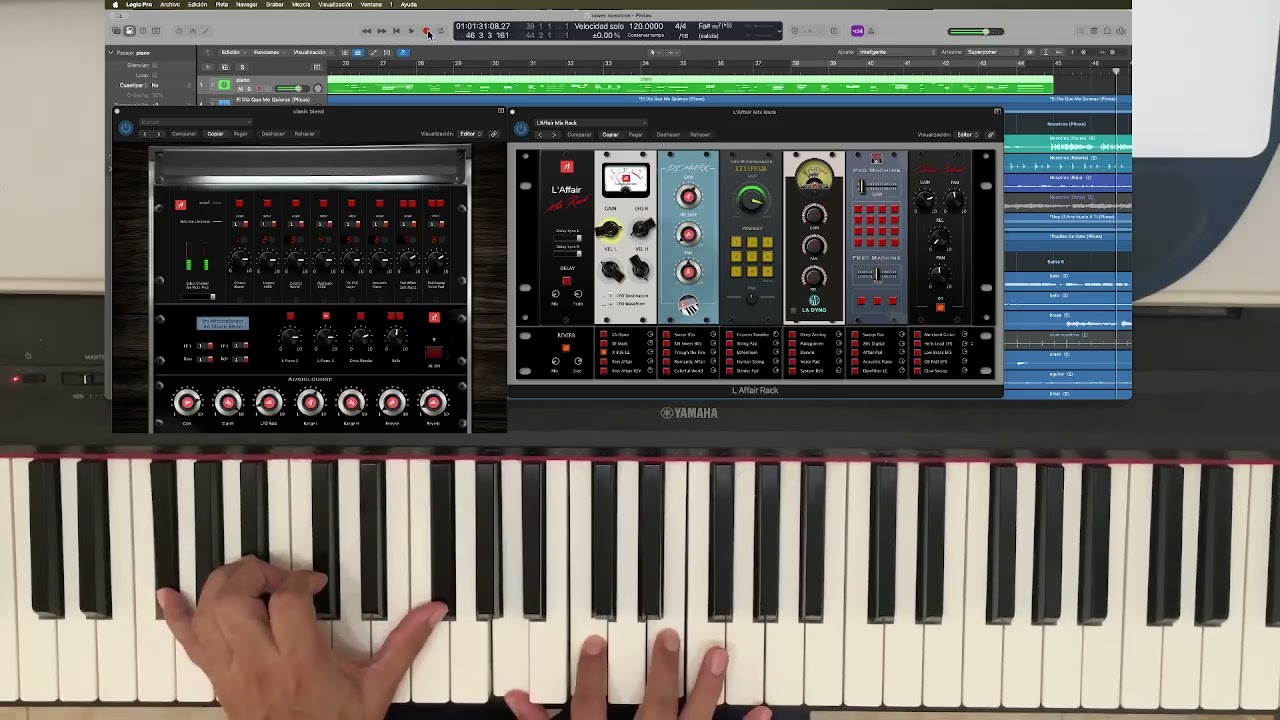Click the Rewind transport button
Viewport: 1280px width, 720px height.
(x=366, y=31)
